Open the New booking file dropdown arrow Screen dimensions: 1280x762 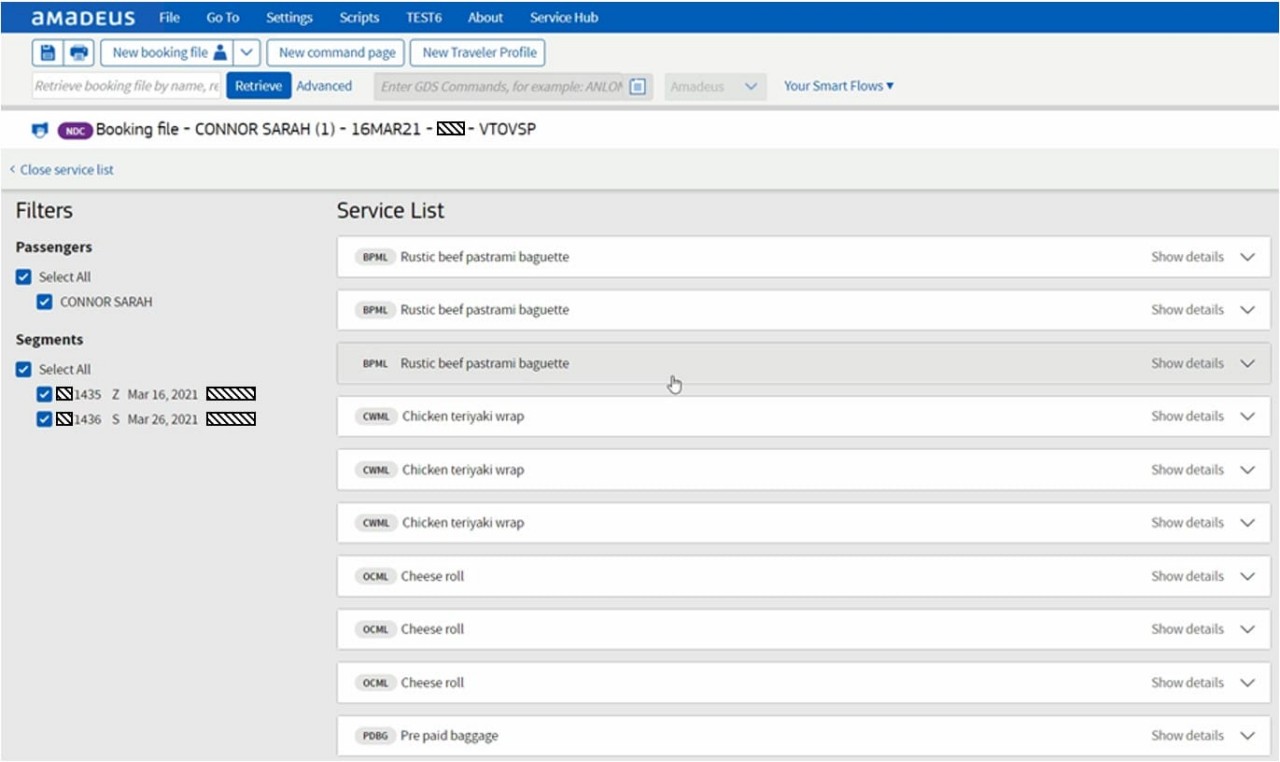tap(248, 53)
